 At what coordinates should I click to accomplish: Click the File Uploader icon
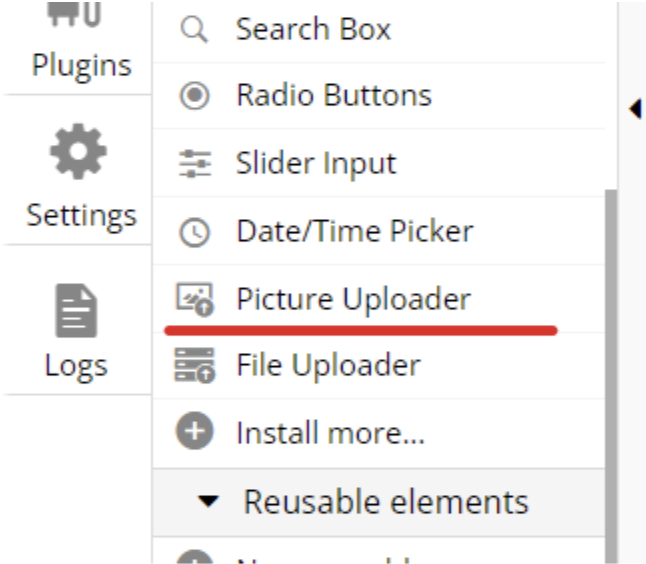click(x=193, y=366)
